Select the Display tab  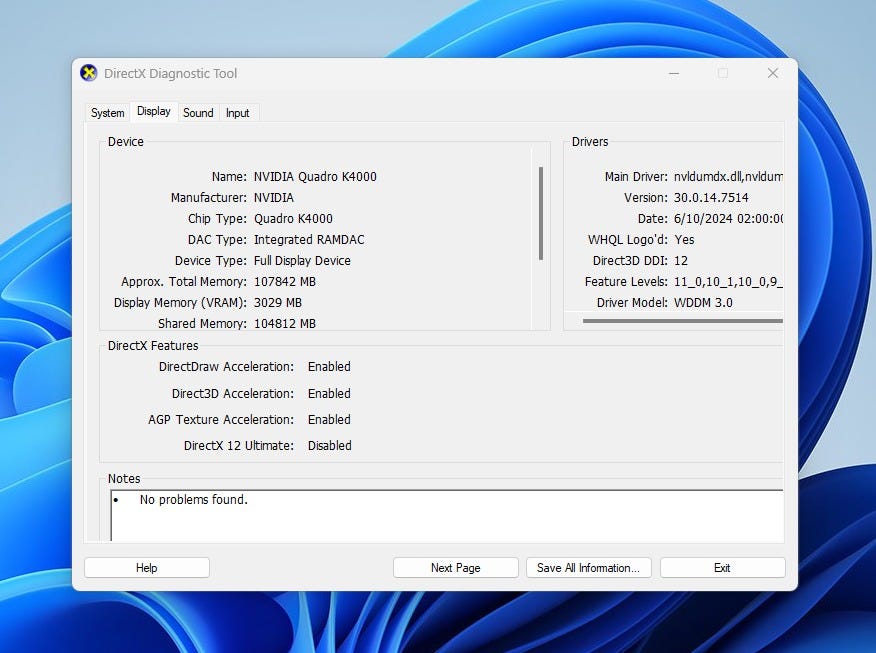tap(154, 111)
